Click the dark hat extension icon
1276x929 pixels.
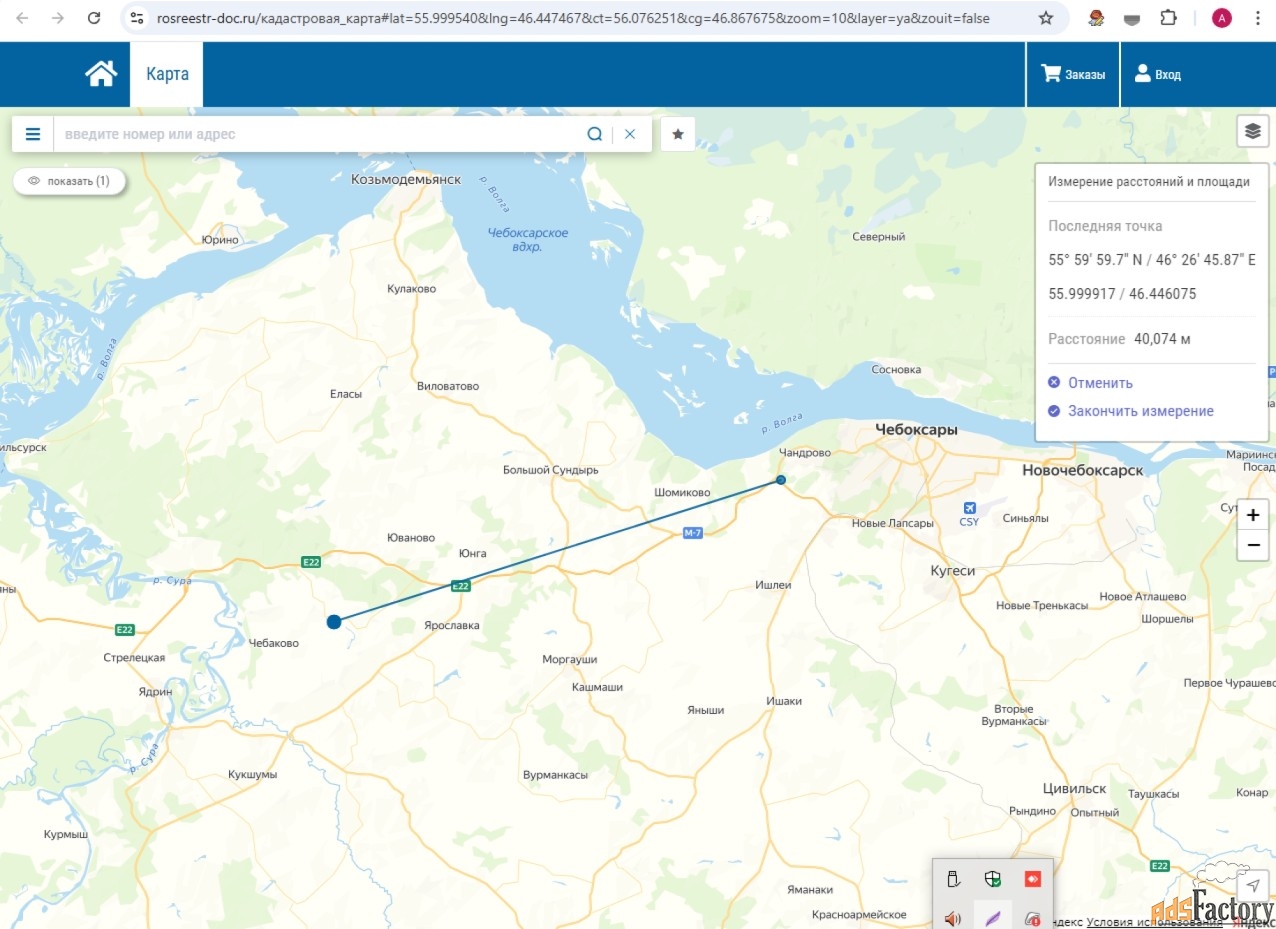1132,18
